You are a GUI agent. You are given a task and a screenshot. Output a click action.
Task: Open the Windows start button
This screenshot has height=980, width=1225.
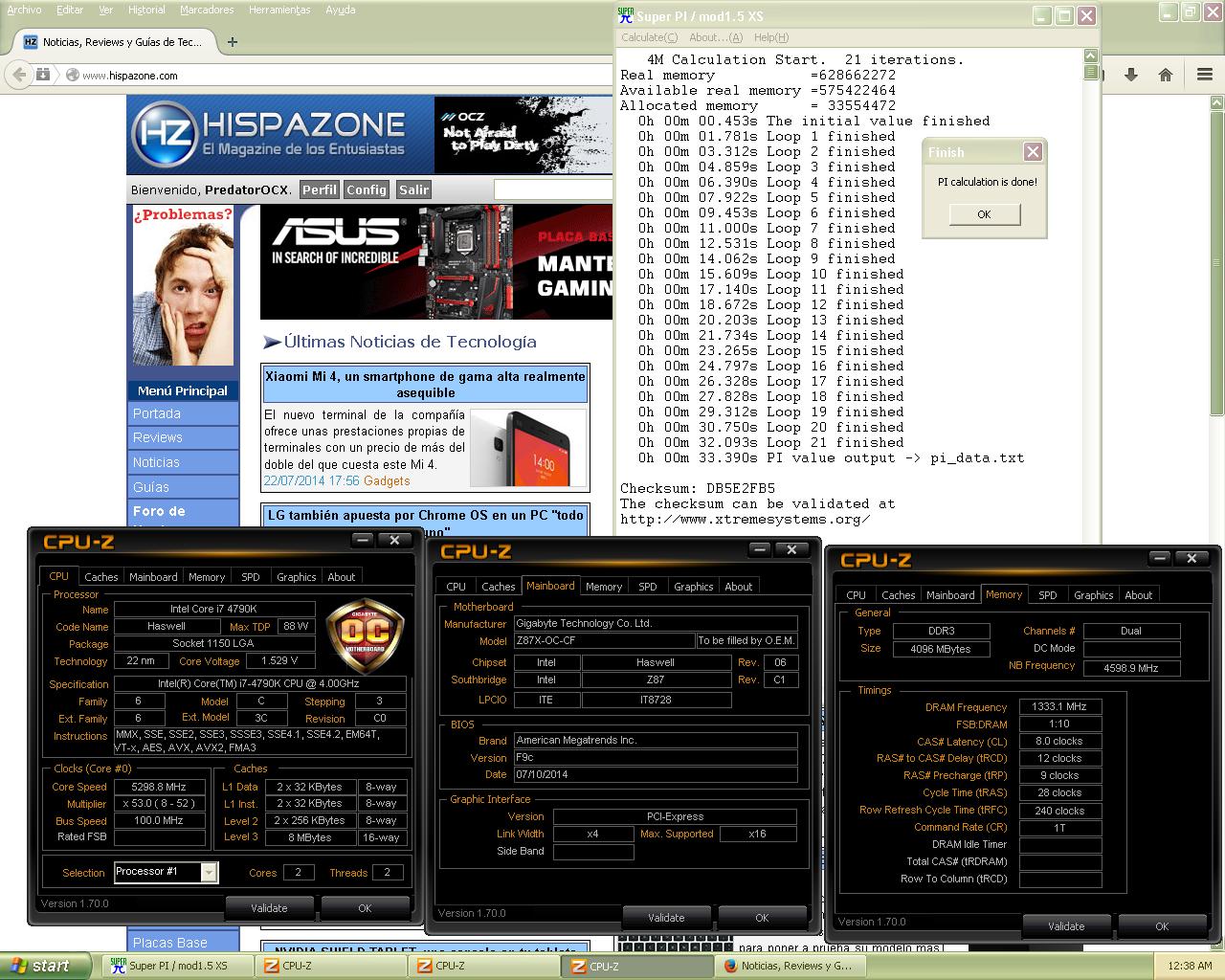click(x=40, y=966)
